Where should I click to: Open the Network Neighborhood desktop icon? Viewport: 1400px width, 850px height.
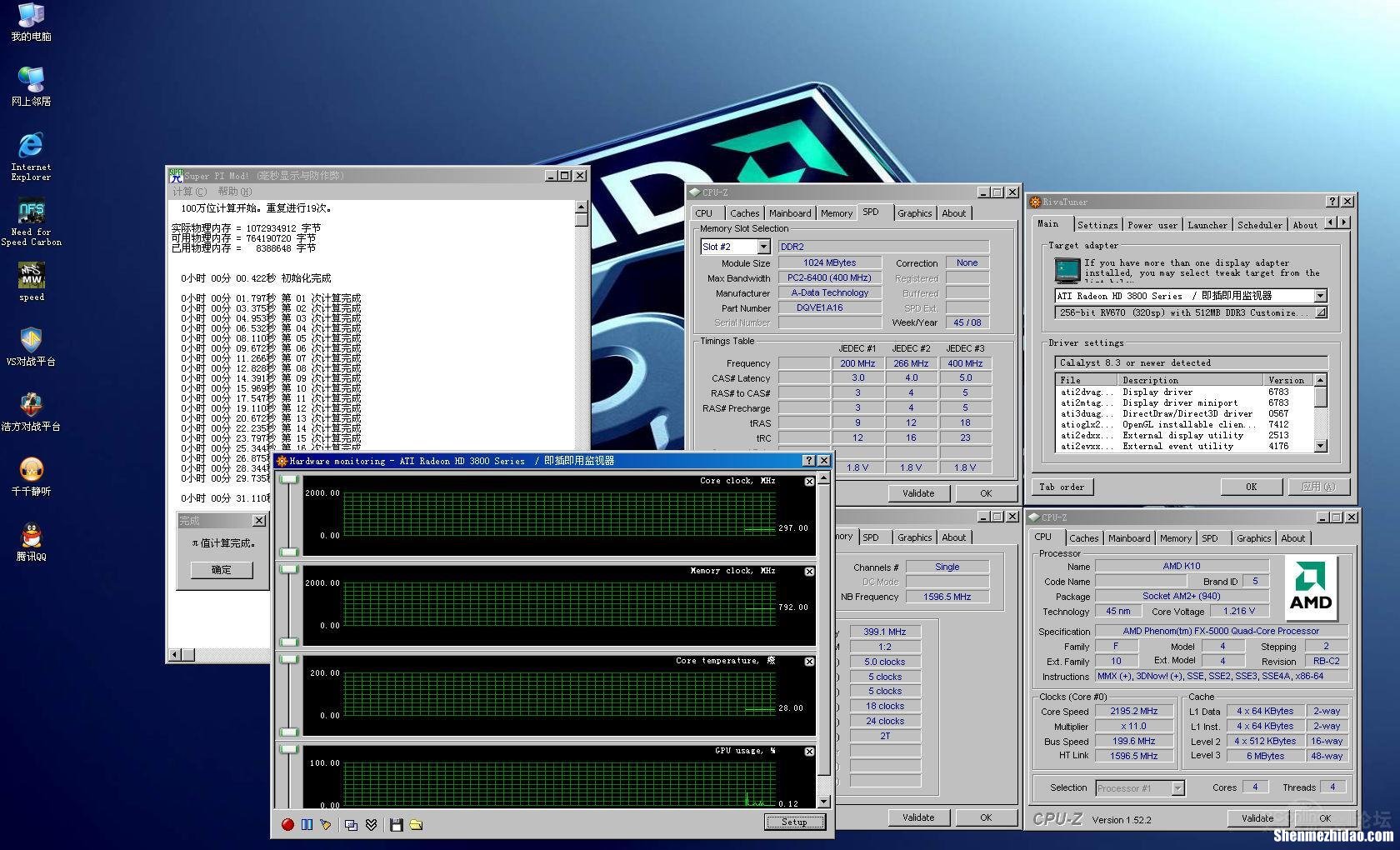(x=31, y=86)
